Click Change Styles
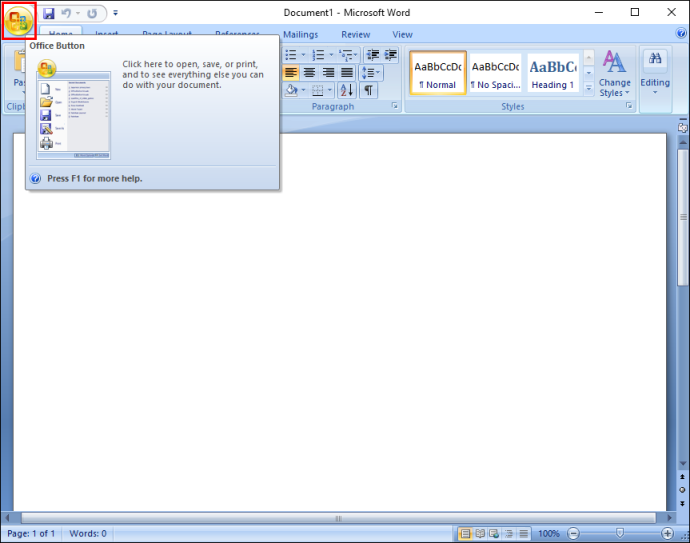Screen dimensions: 690x543 pos(614,73)
